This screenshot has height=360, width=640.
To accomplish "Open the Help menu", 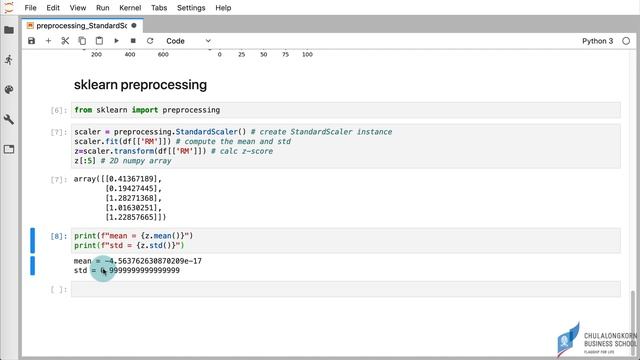I will point(223,8).
